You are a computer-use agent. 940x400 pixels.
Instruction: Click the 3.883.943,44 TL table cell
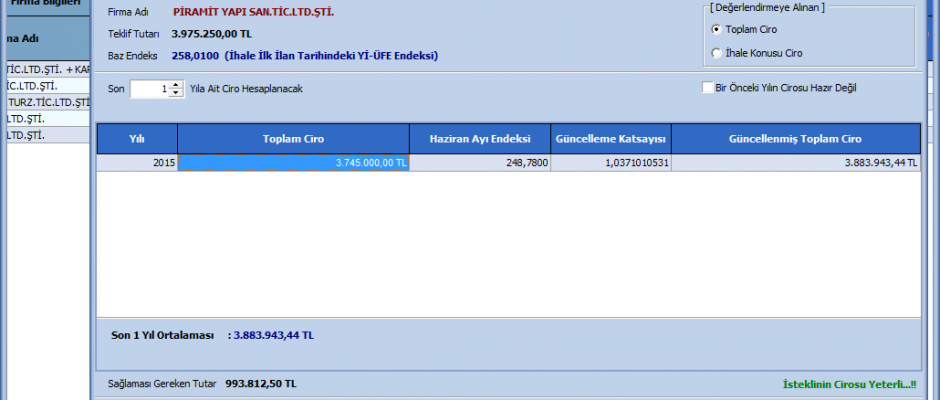pyautogui.click(x=795, y=163)
